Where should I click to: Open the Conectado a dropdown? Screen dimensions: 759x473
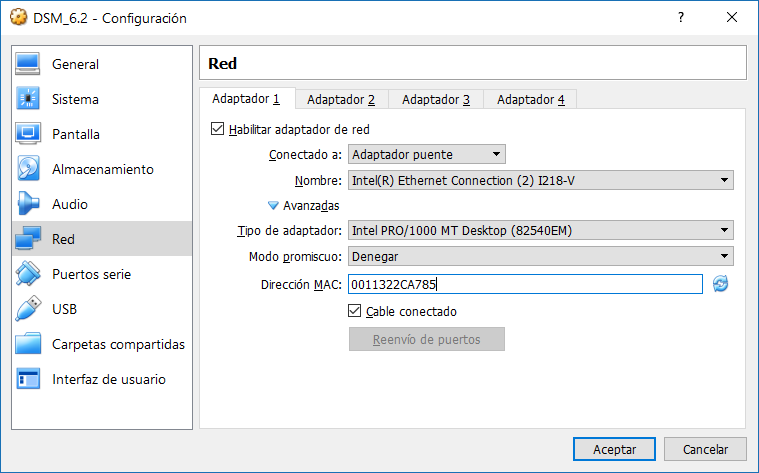(x=427, y=154)
